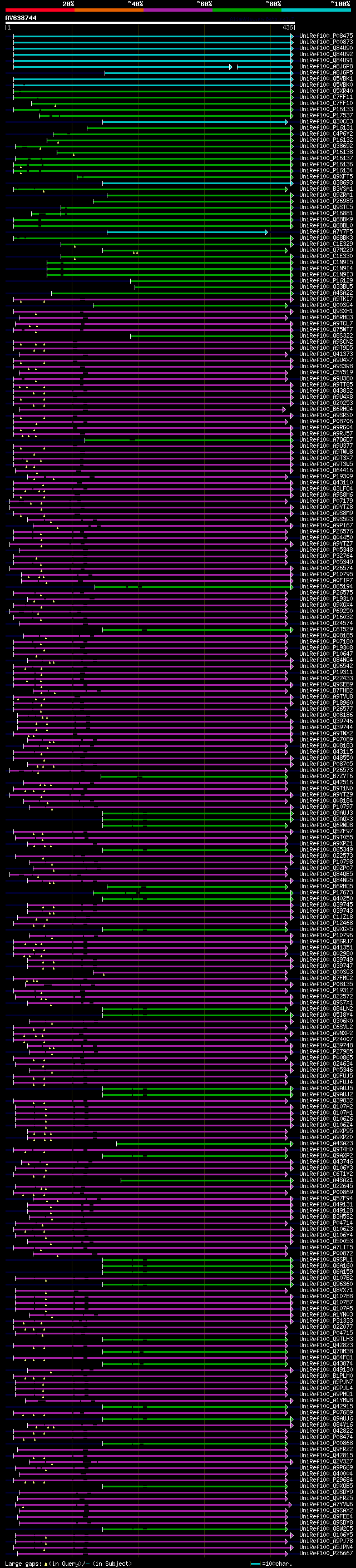Click the cyan alignment bar for UniRef100_P08475
356x1568 pixels.
pos(154,36)
